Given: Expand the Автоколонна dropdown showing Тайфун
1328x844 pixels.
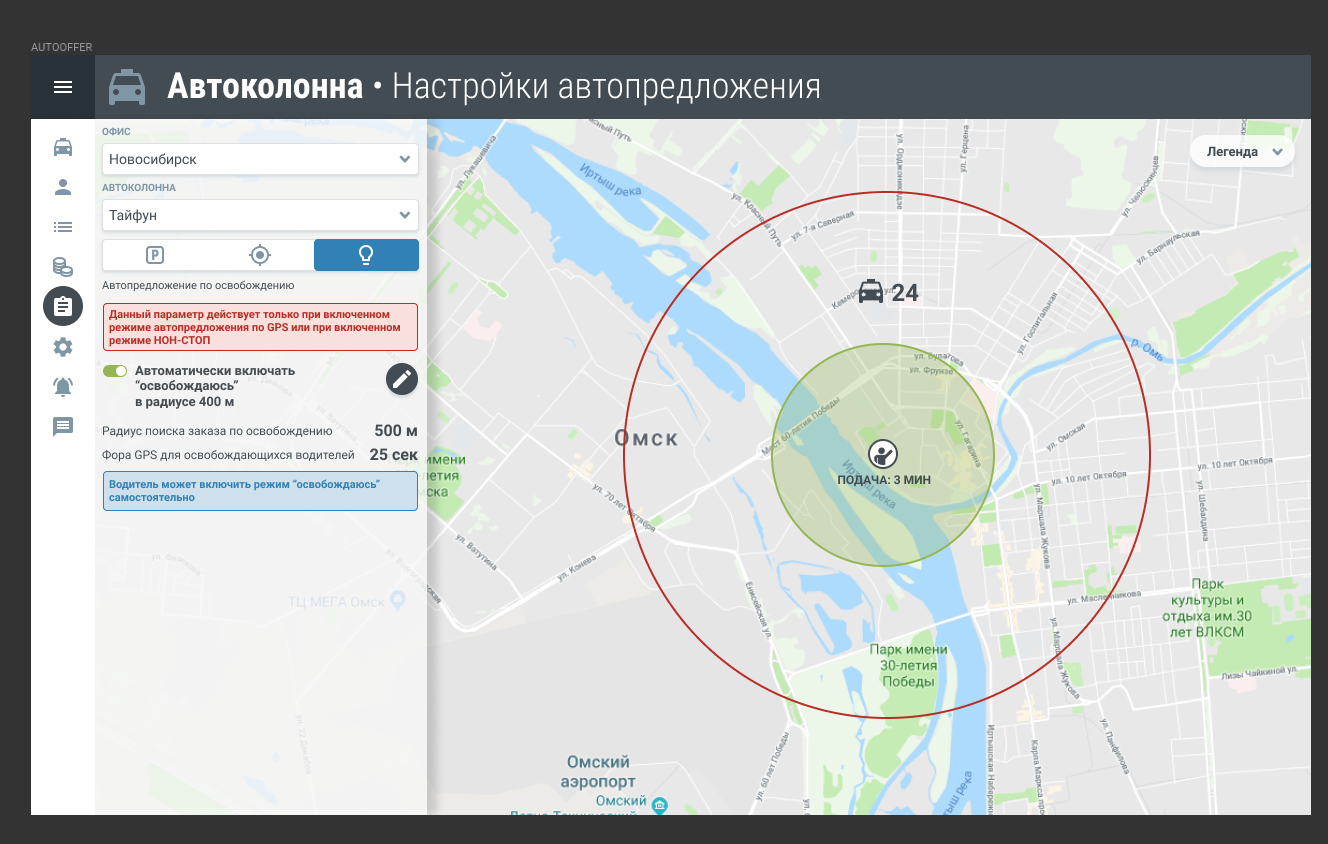Looking at the screenshot, I should [x=260, y=215].
